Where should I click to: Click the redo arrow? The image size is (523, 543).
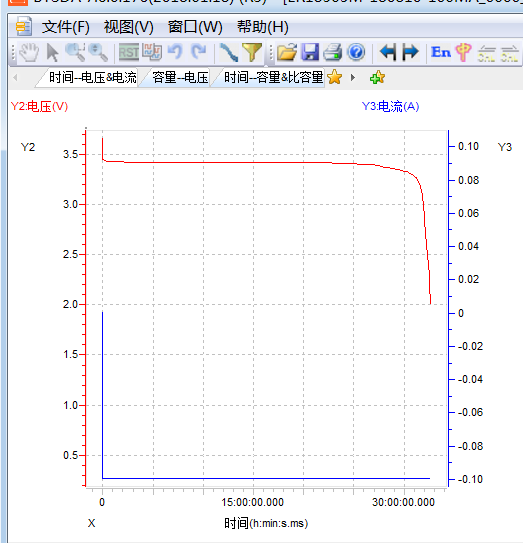pos(198,52)
